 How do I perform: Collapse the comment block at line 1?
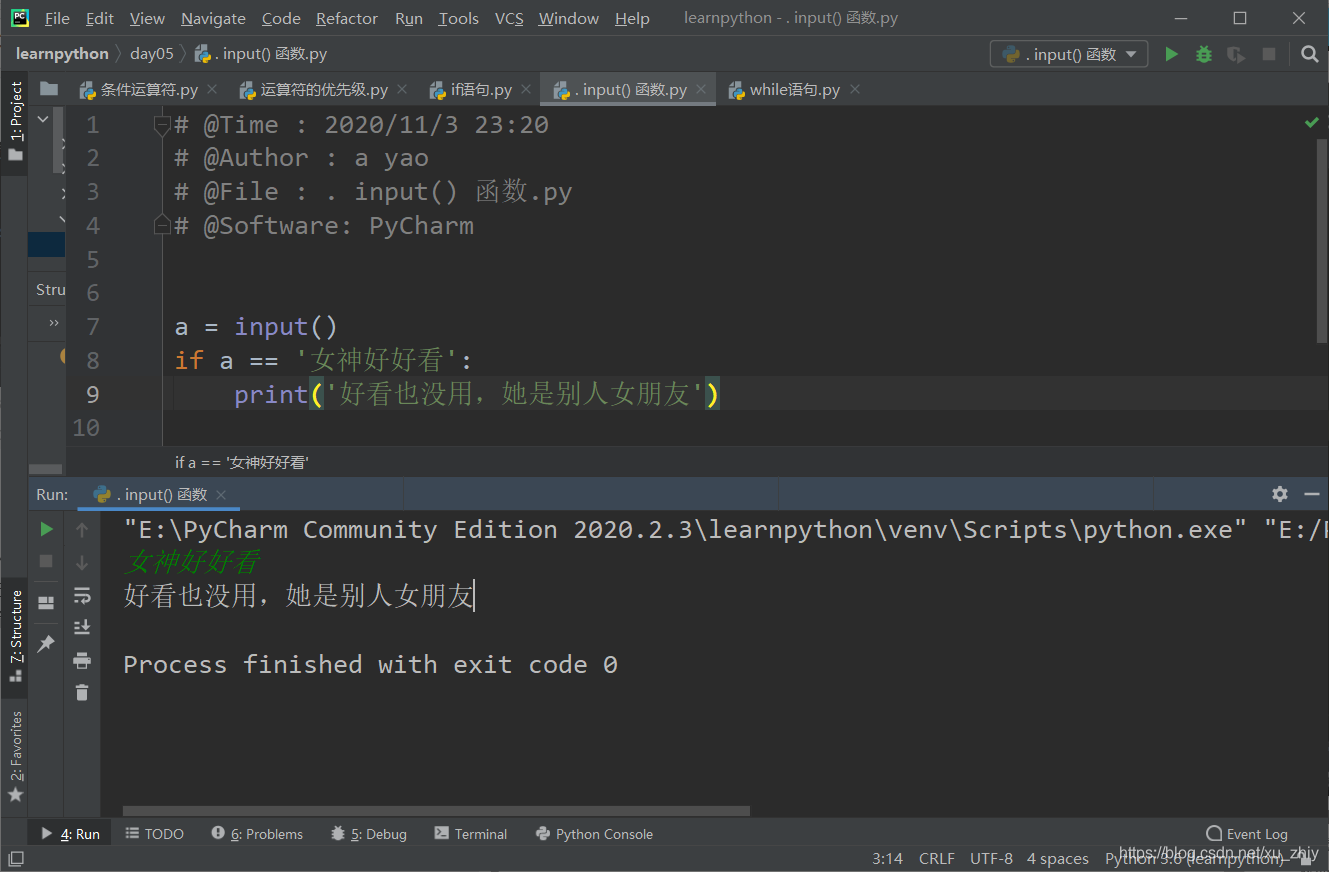point(162,125)
